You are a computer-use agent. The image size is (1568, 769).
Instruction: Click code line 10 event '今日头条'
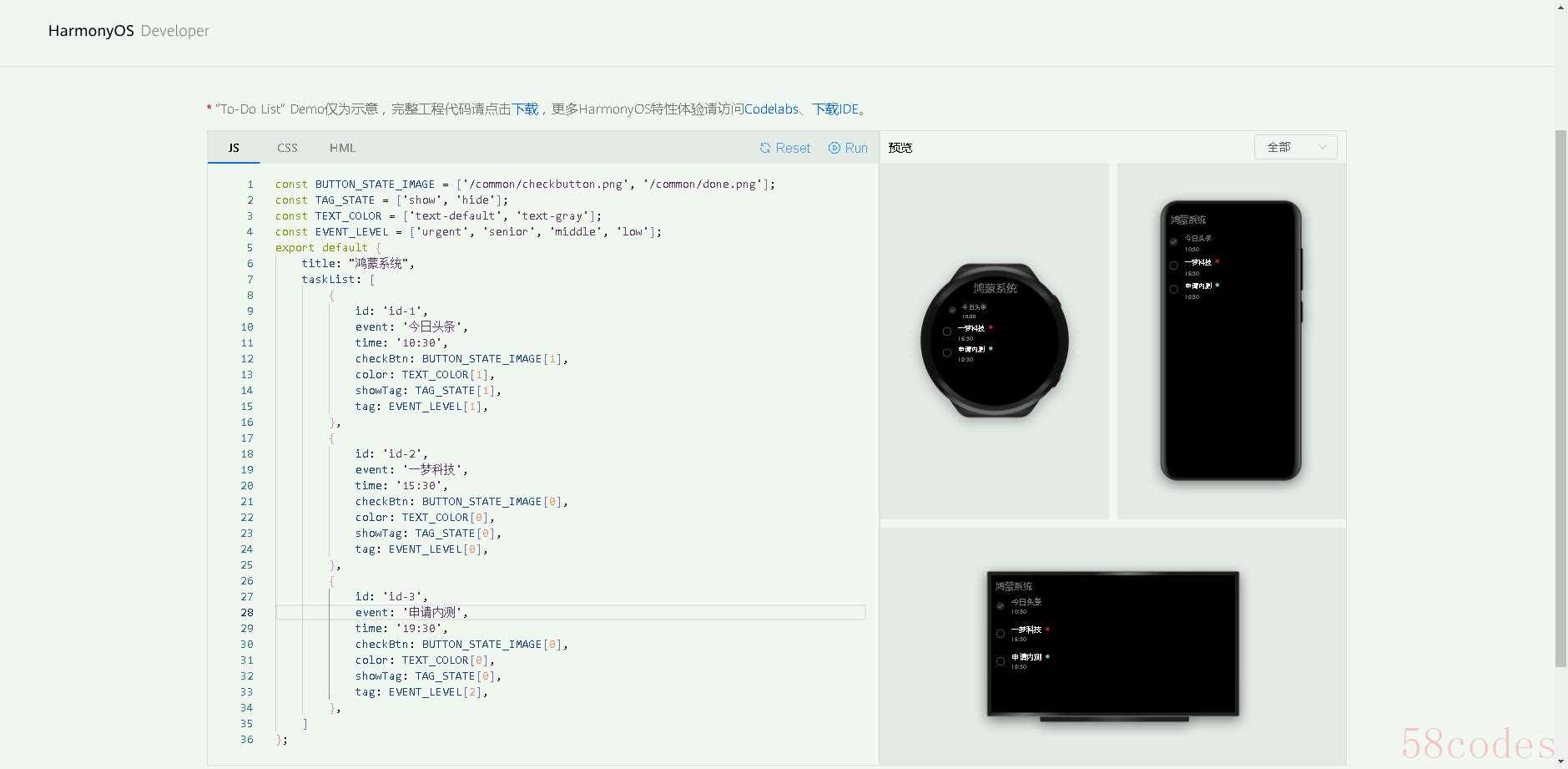(411, 327)
